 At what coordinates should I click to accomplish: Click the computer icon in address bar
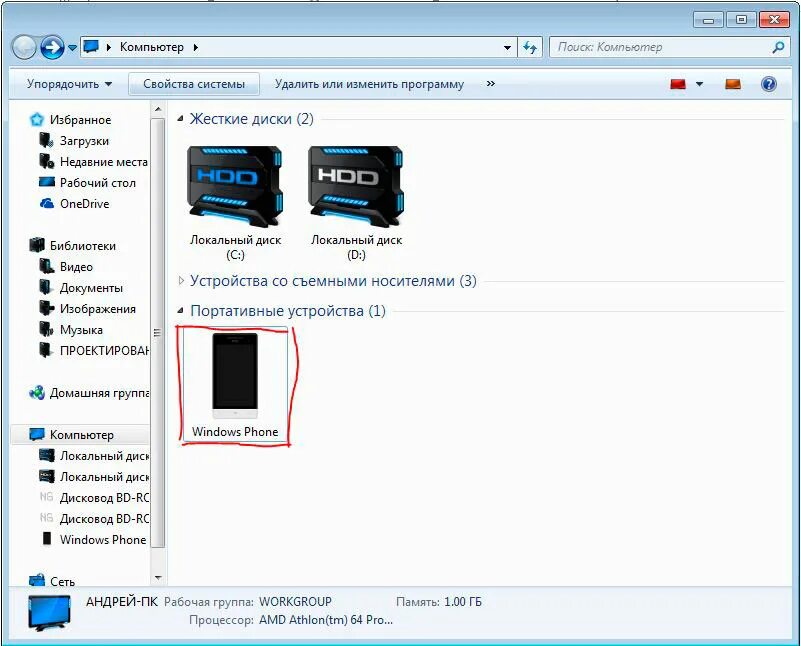[91, 46]
